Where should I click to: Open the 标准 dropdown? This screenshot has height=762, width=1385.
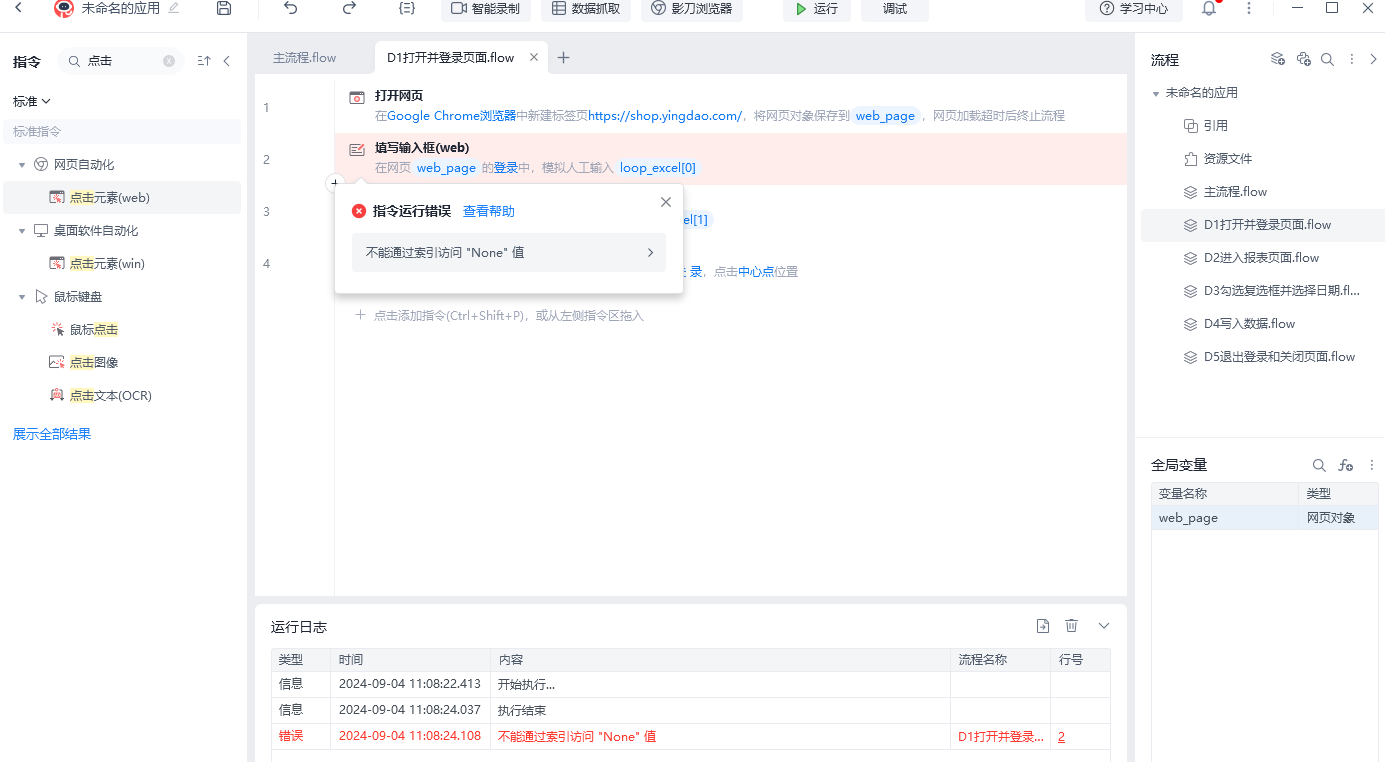pyautogui.click(x=32, y=101)
